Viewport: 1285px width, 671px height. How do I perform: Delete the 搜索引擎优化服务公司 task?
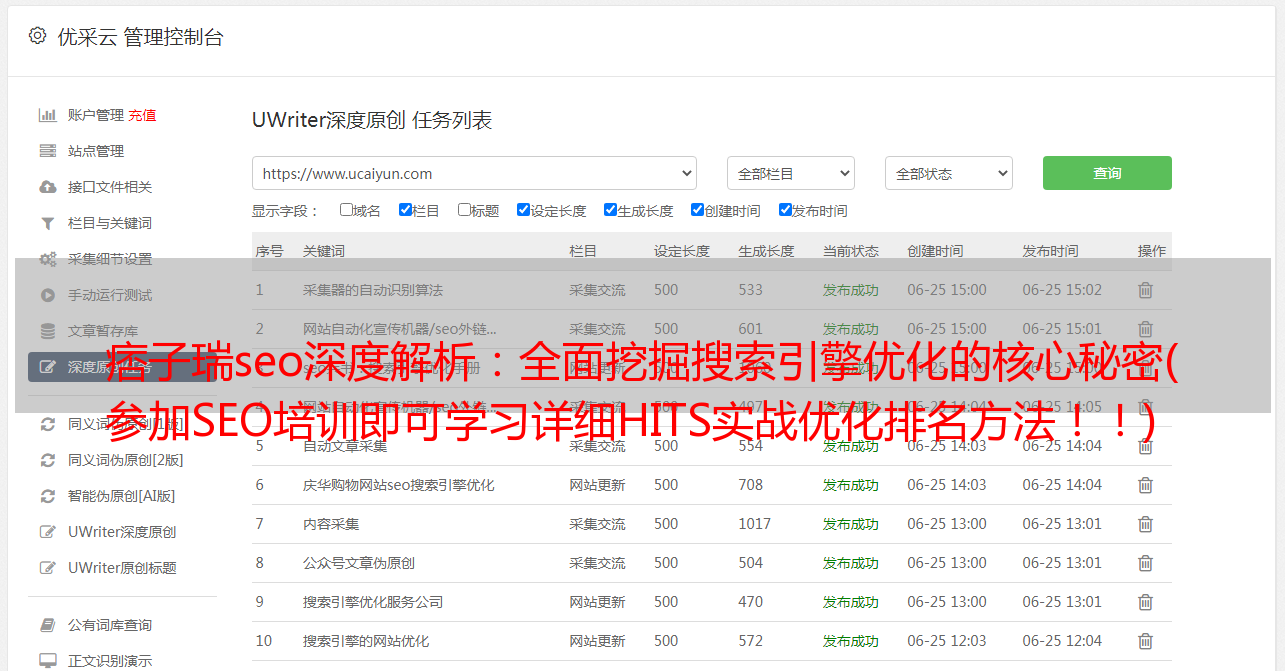click(1145, 602)
